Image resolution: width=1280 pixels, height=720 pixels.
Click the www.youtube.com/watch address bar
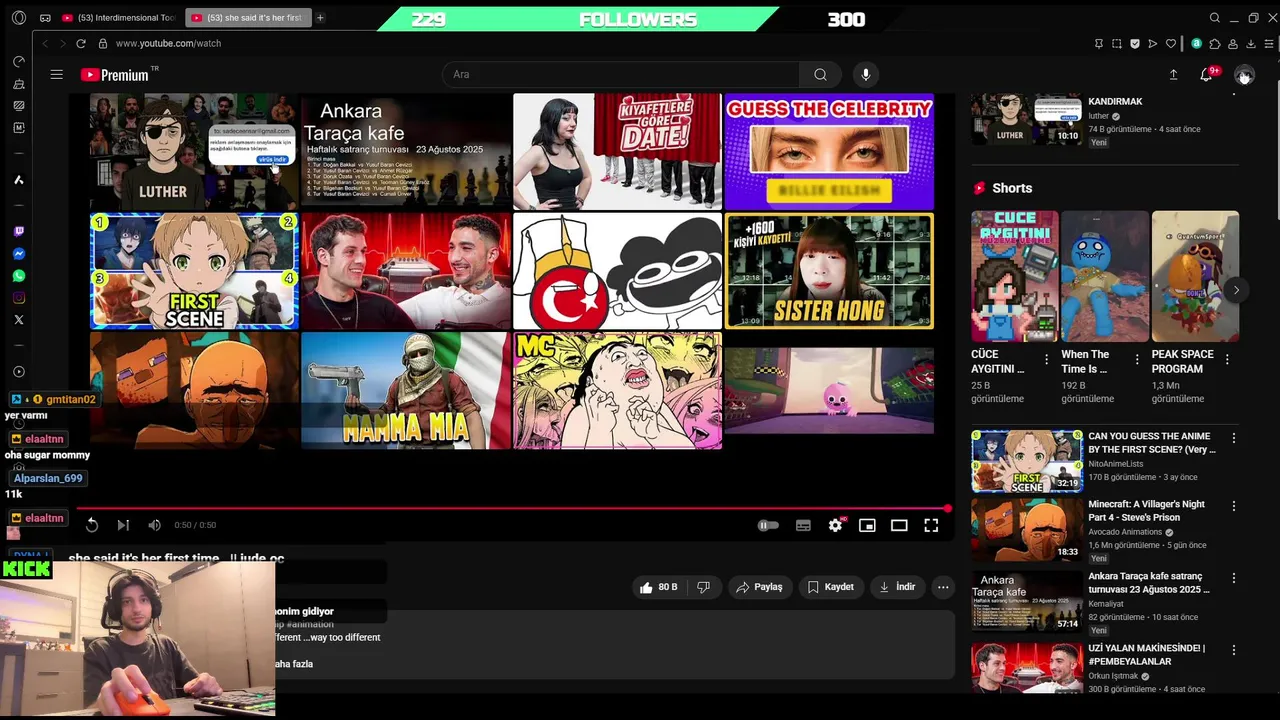pos(168,44)
